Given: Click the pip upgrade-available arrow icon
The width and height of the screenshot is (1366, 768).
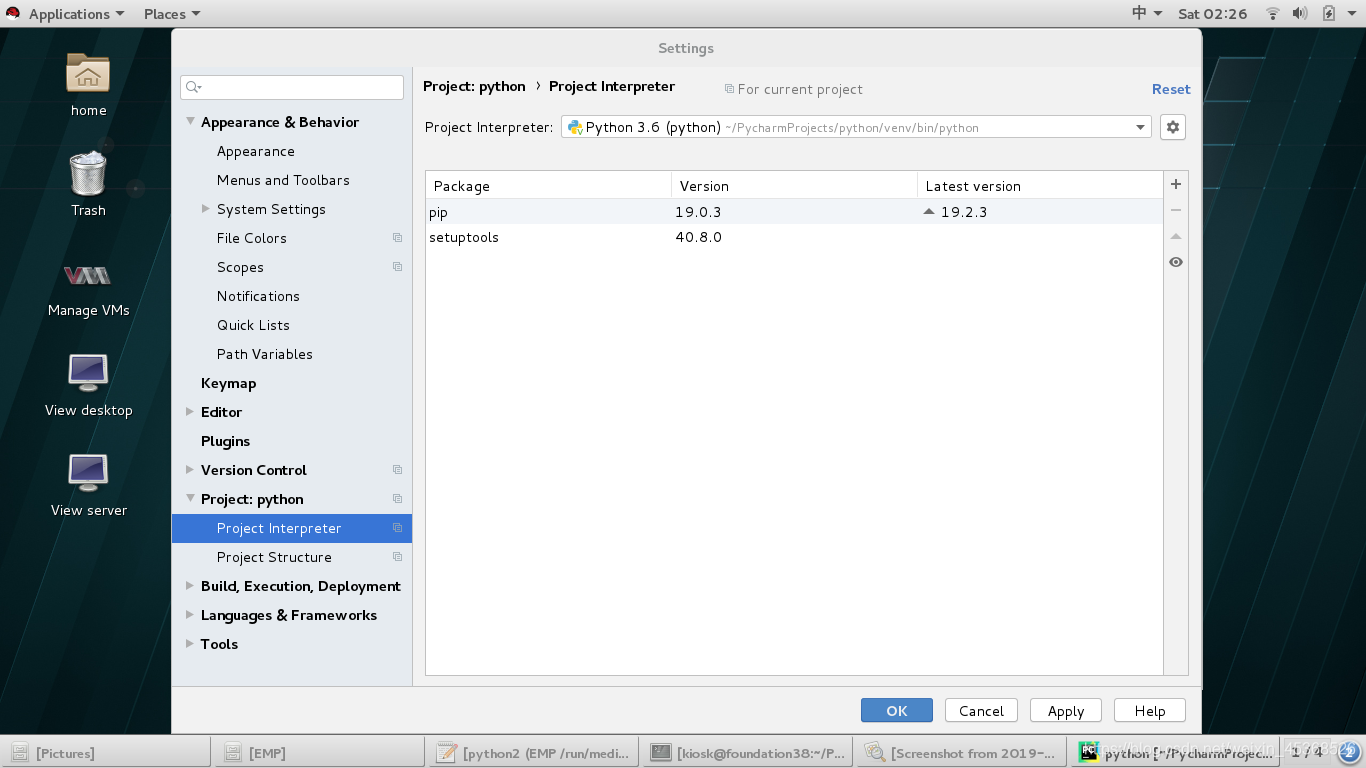Looking at the screenshot, I should [929, 211].
